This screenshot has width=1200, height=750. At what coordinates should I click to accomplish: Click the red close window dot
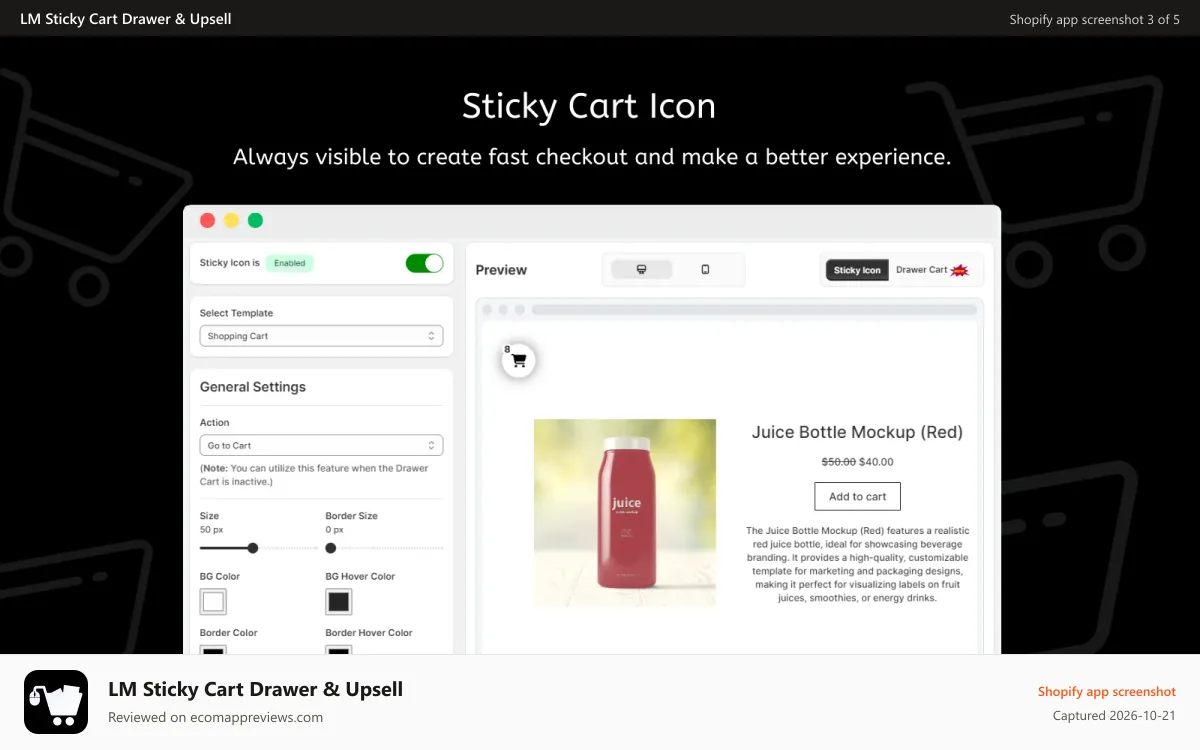pos(208,221)
